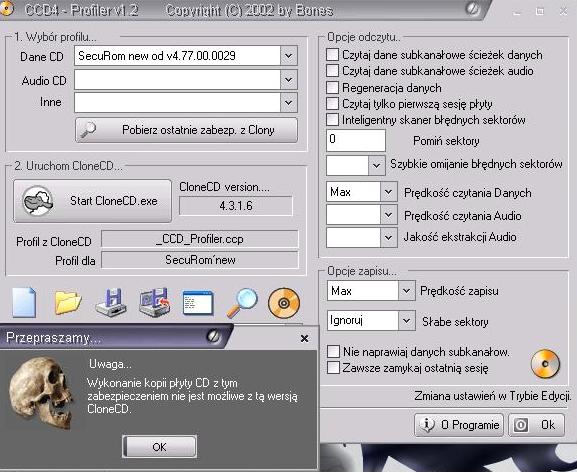Click the orange CD disc toolbar icon

[284, 303]
